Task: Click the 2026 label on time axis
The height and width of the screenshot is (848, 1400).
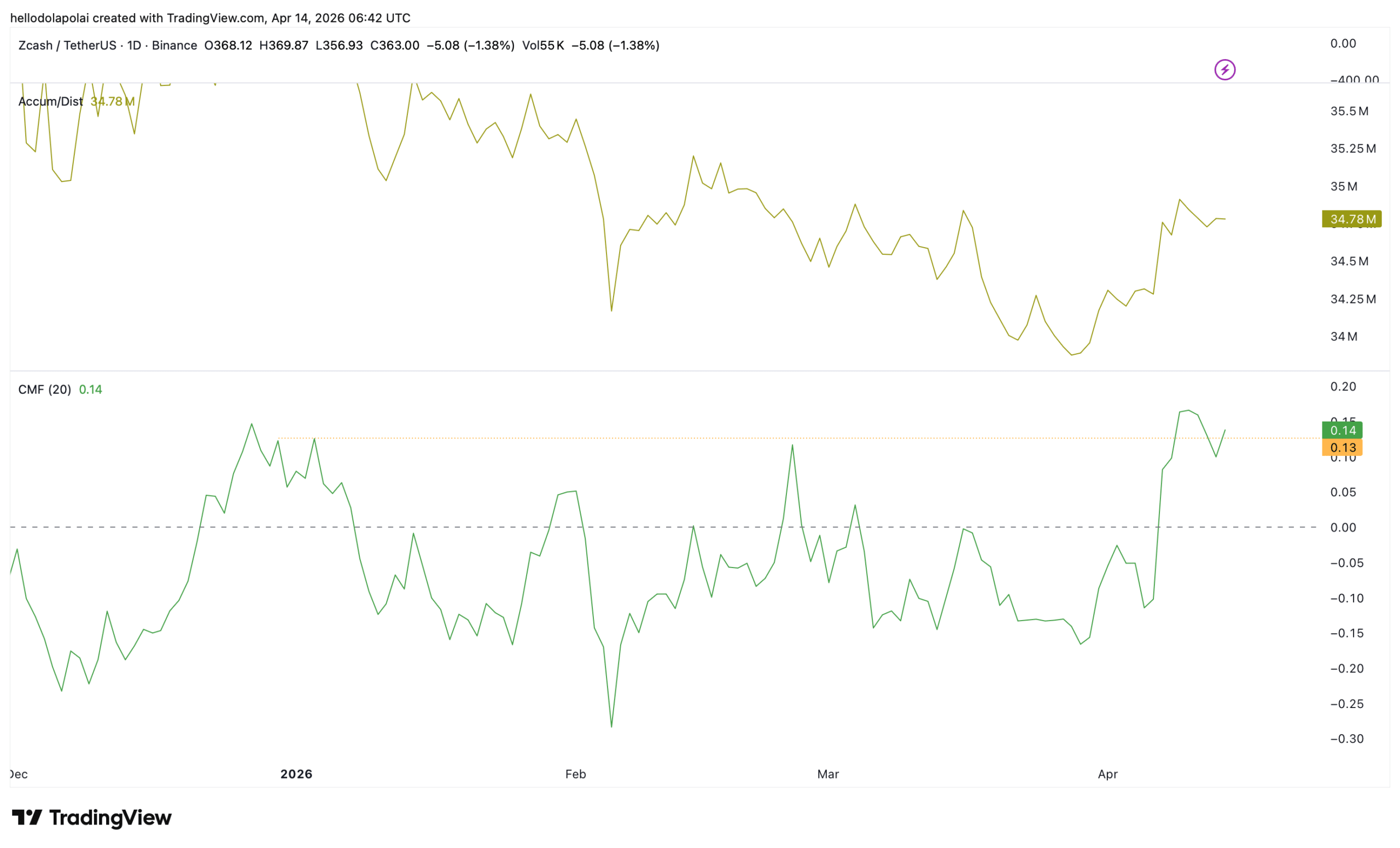Action: (296, 774)
